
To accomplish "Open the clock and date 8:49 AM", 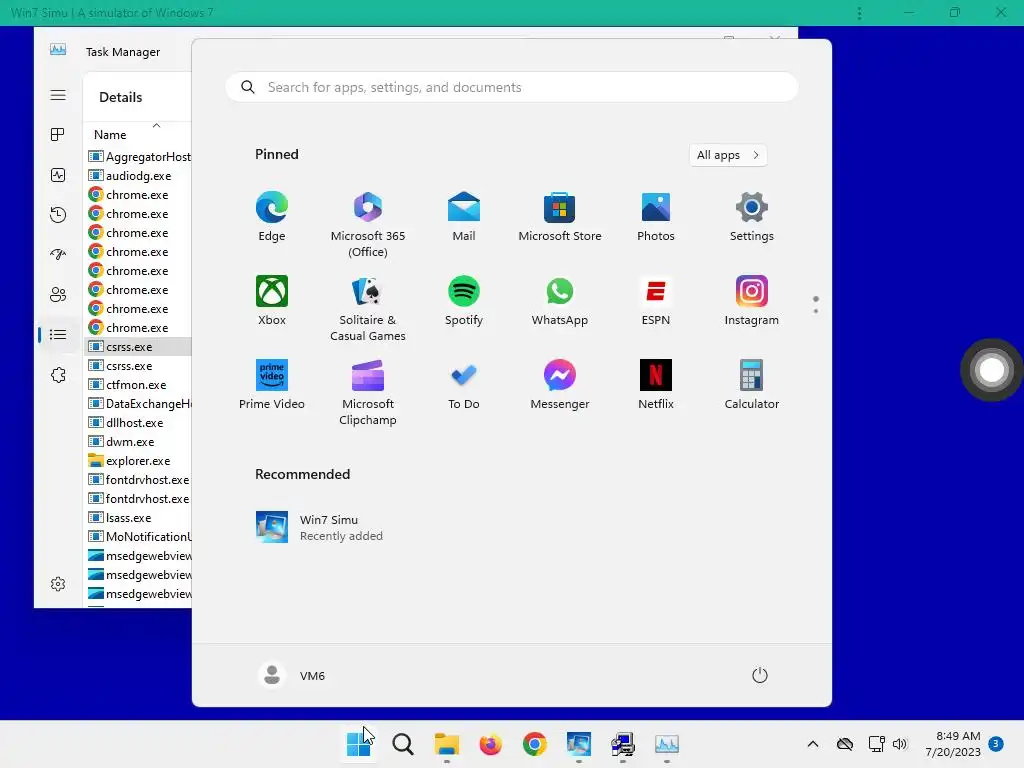I will pos(953,744).
